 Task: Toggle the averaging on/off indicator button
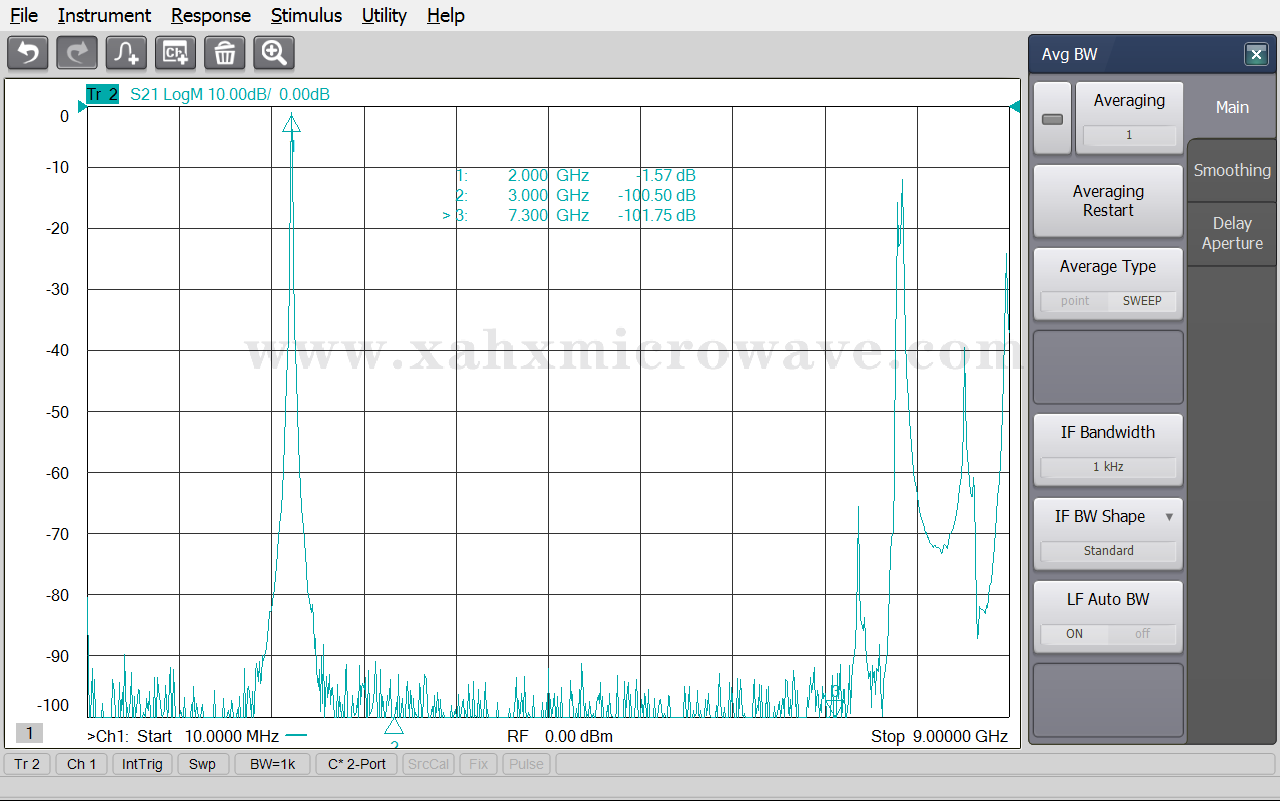tap(1052, 119)
